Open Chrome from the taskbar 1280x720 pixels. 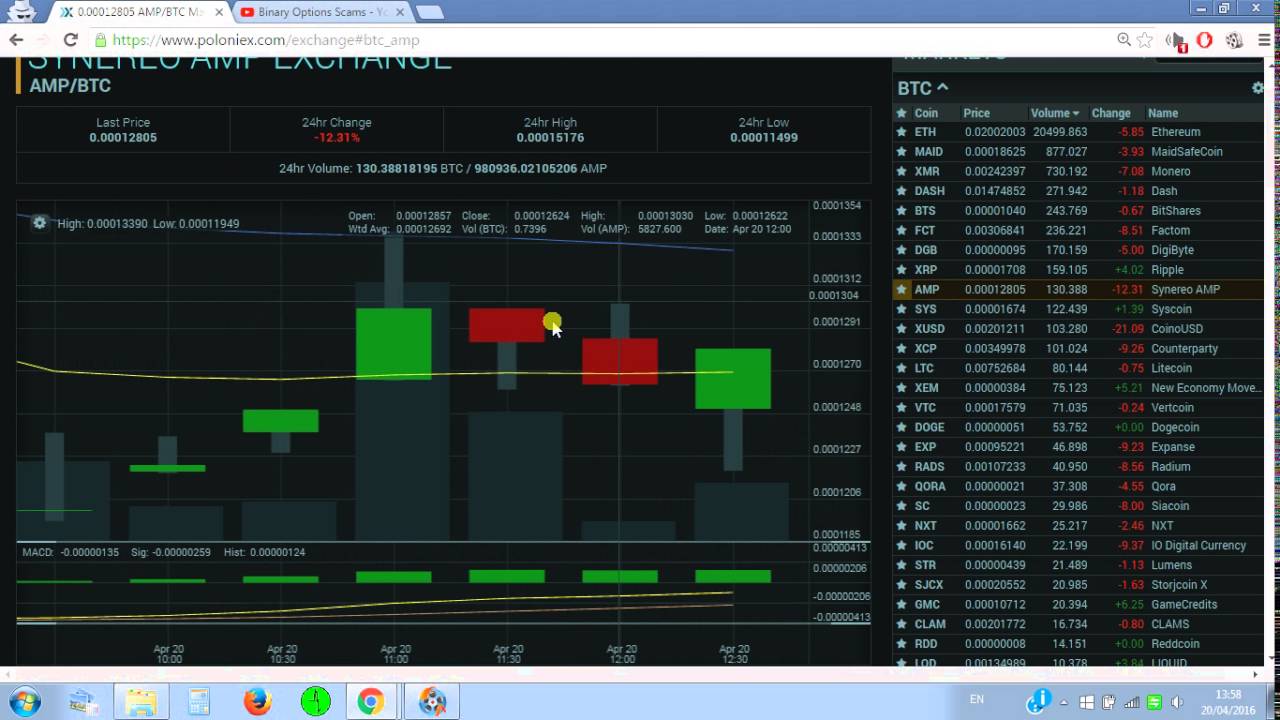click(370, 702)
